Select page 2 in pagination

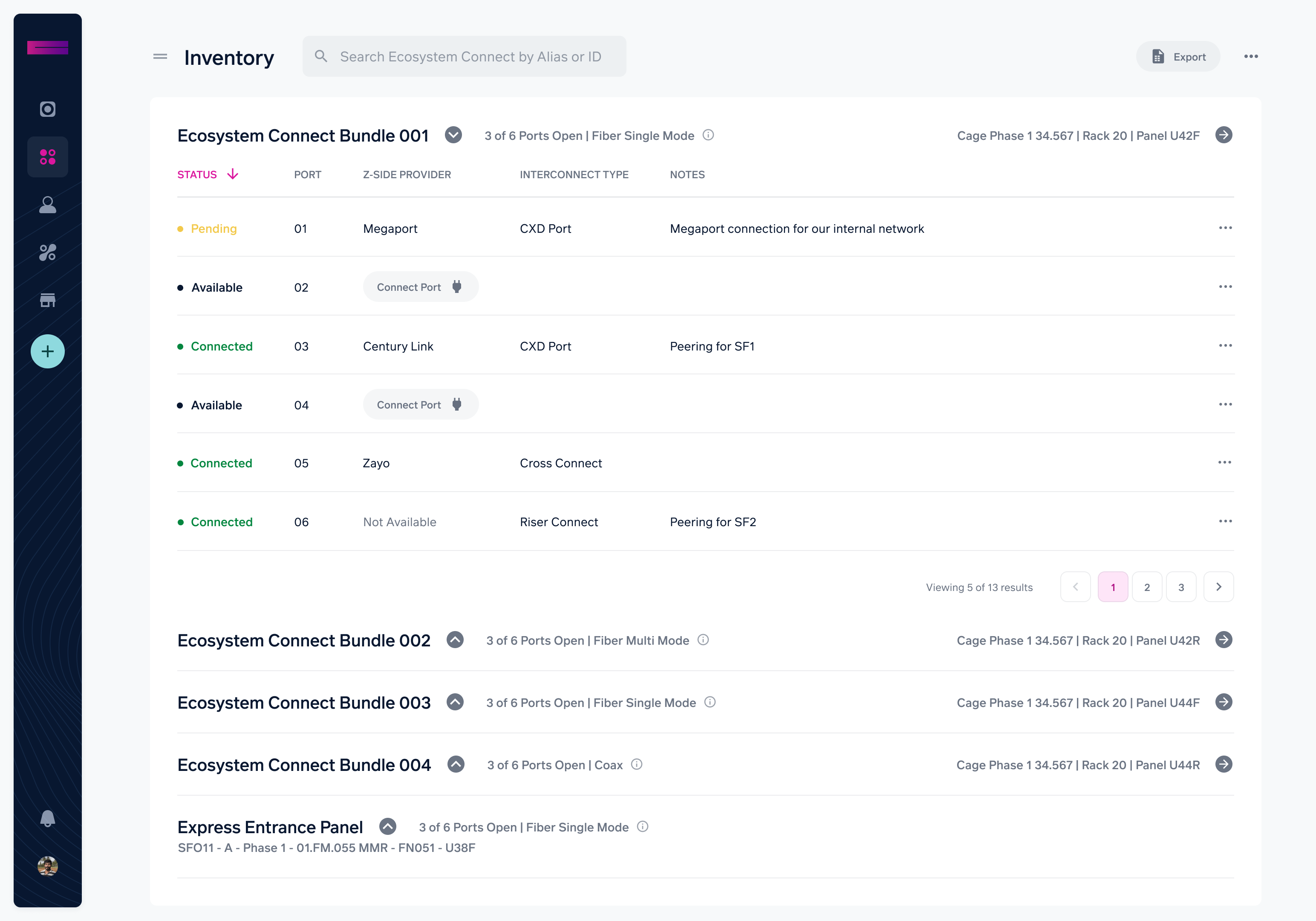click(x=1147, y=587)
